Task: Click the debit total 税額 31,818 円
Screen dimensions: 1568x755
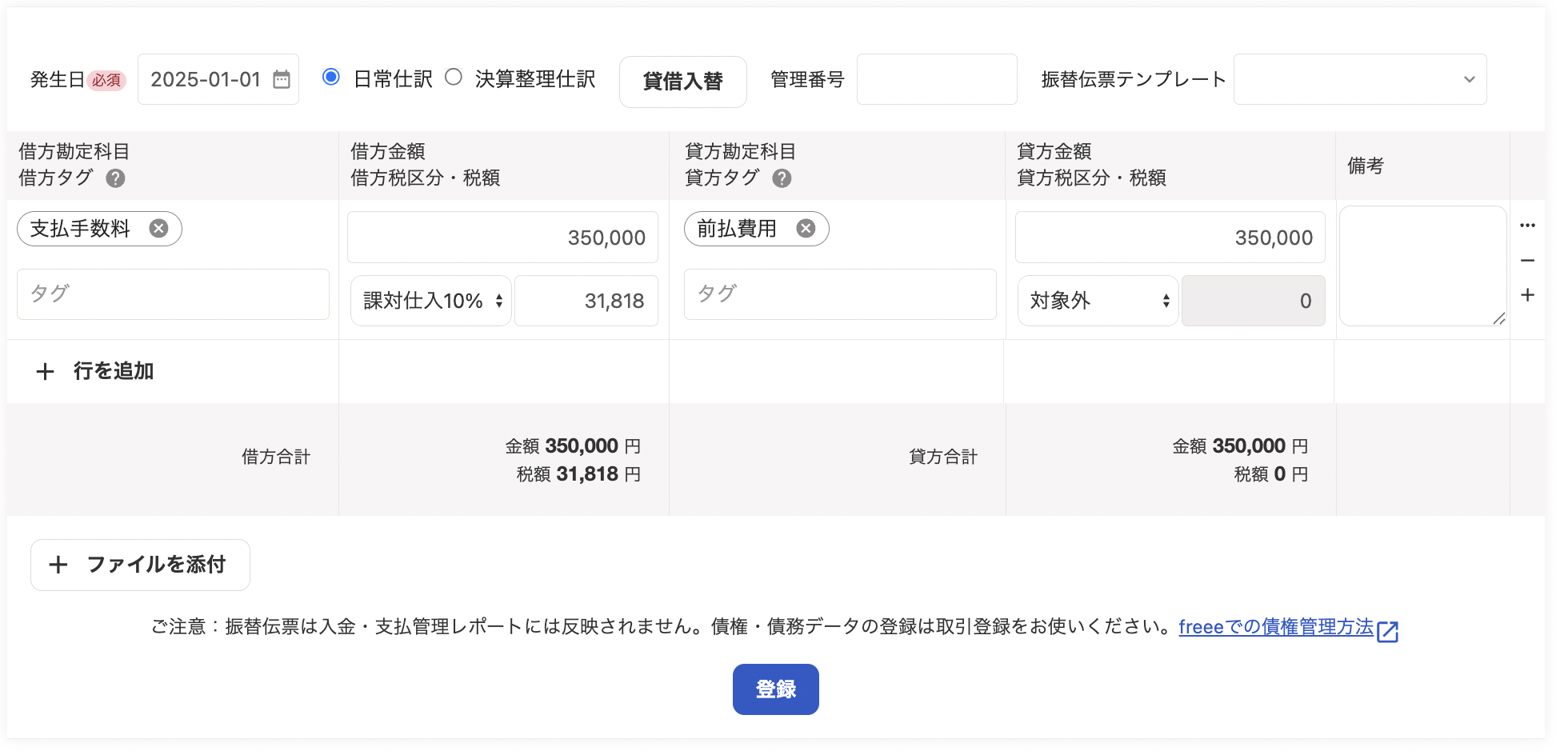Action: click(x=578, y=474)
